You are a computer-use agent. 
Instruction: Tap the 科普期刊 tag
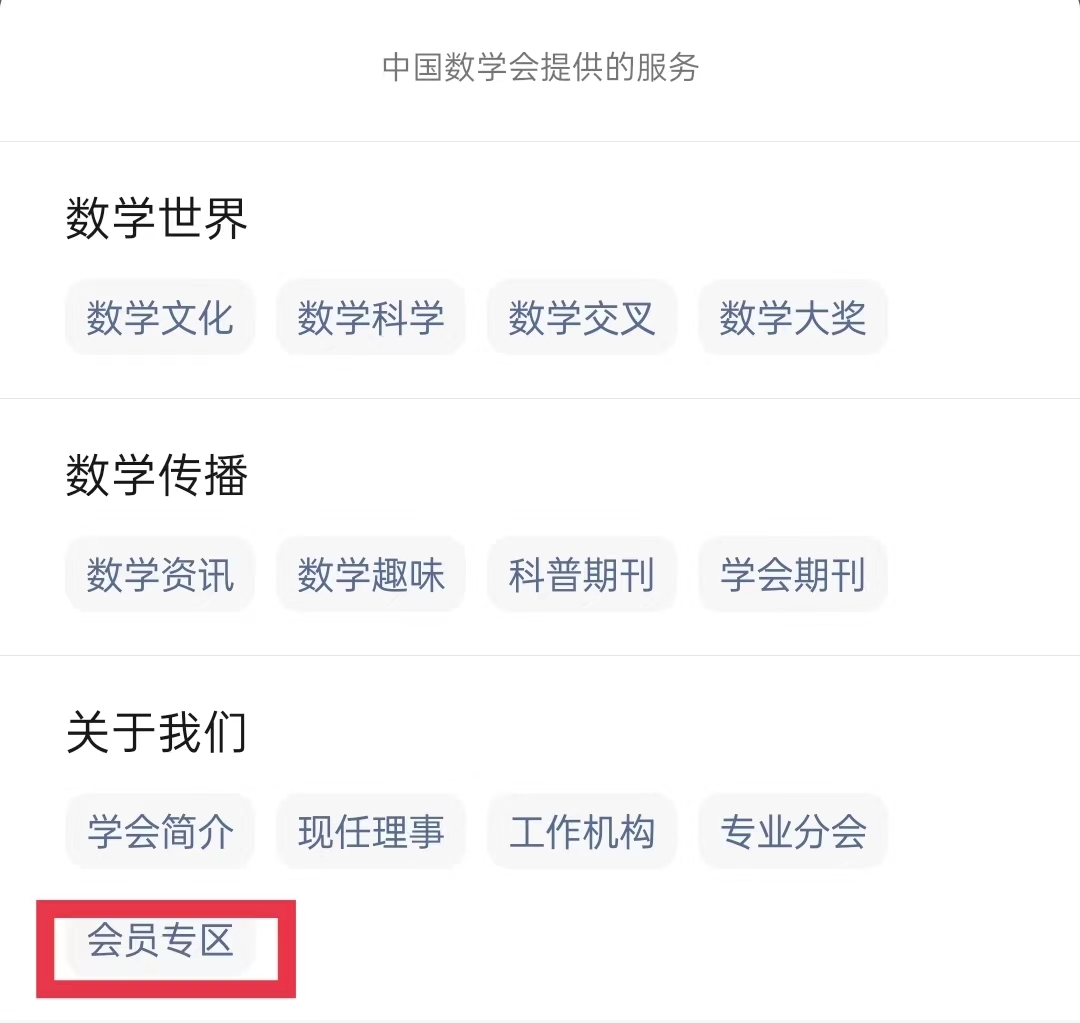[x=582, y=576]
